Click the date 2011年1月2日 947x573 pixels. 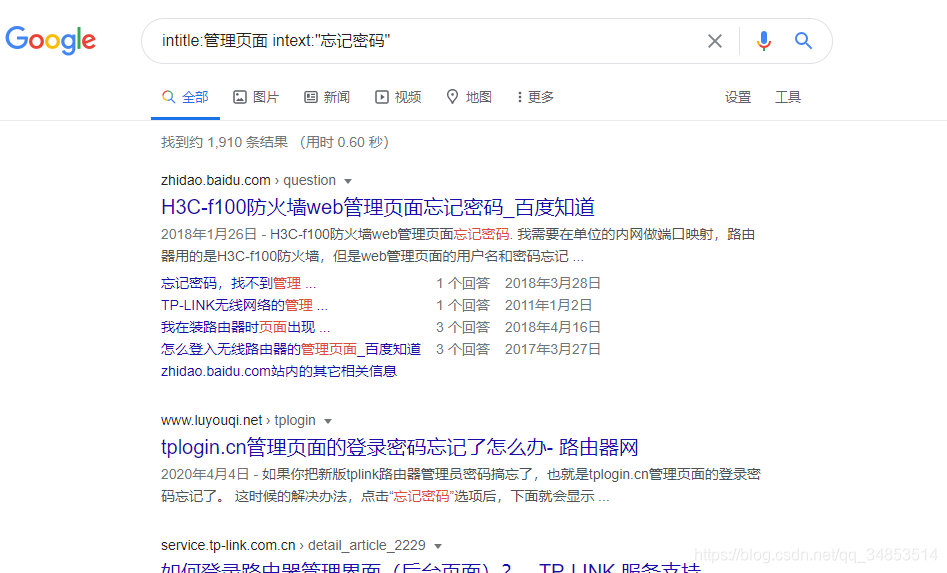548,306
